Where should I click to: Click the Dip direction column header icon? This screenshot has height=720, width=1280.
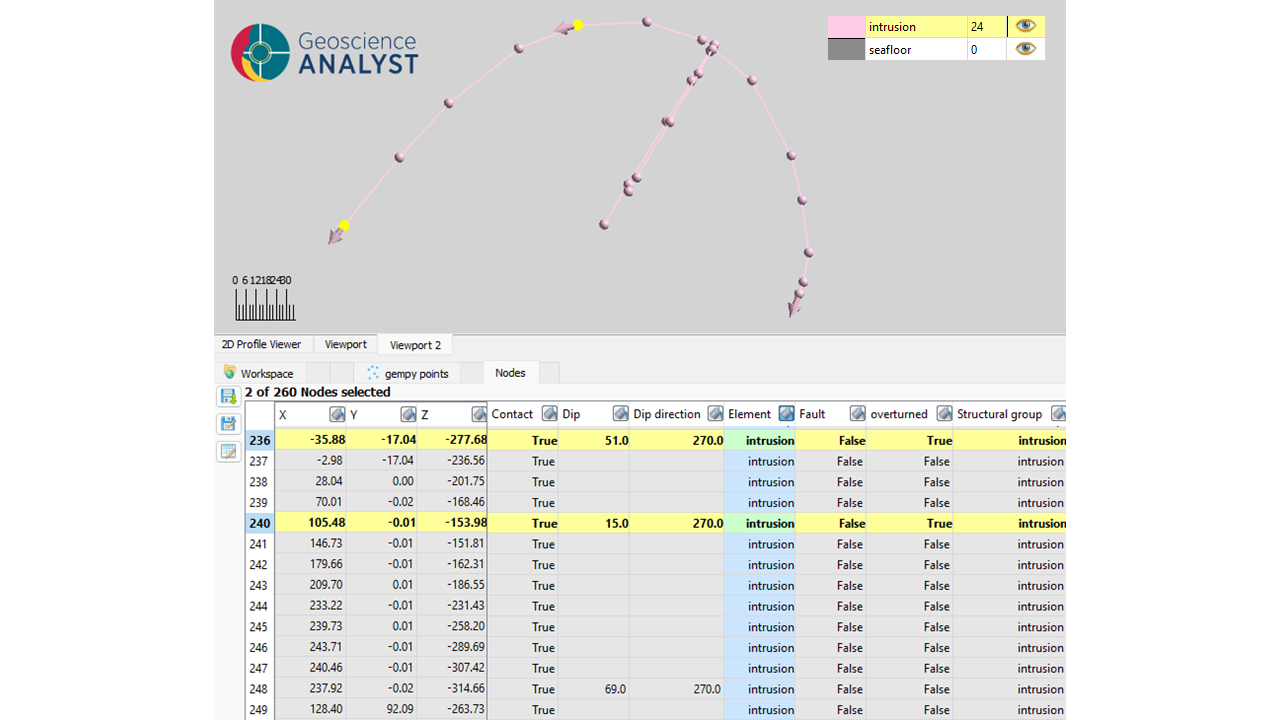715,414
